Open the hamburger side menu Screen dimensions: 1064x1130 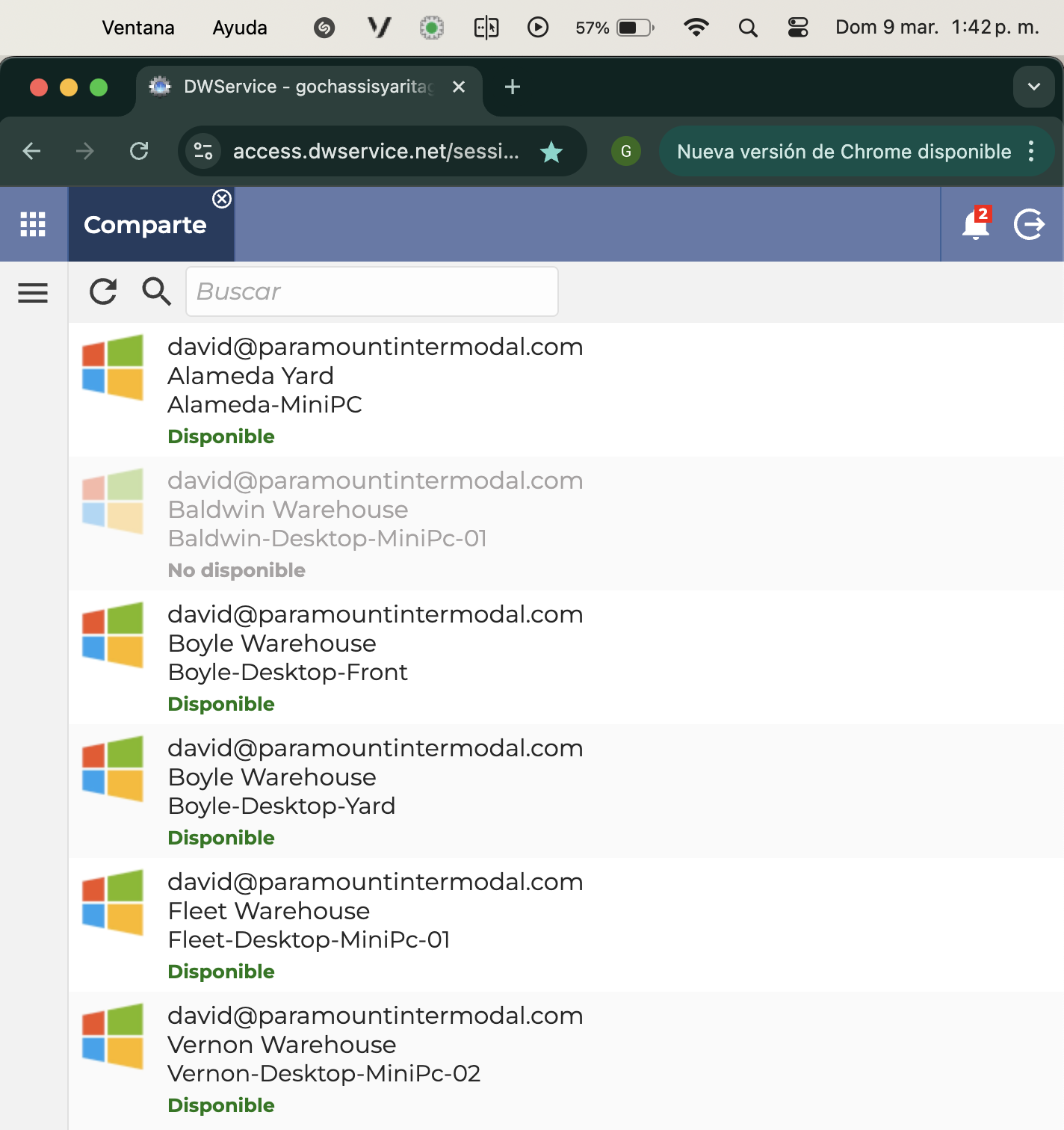click(x=33, y=292)
